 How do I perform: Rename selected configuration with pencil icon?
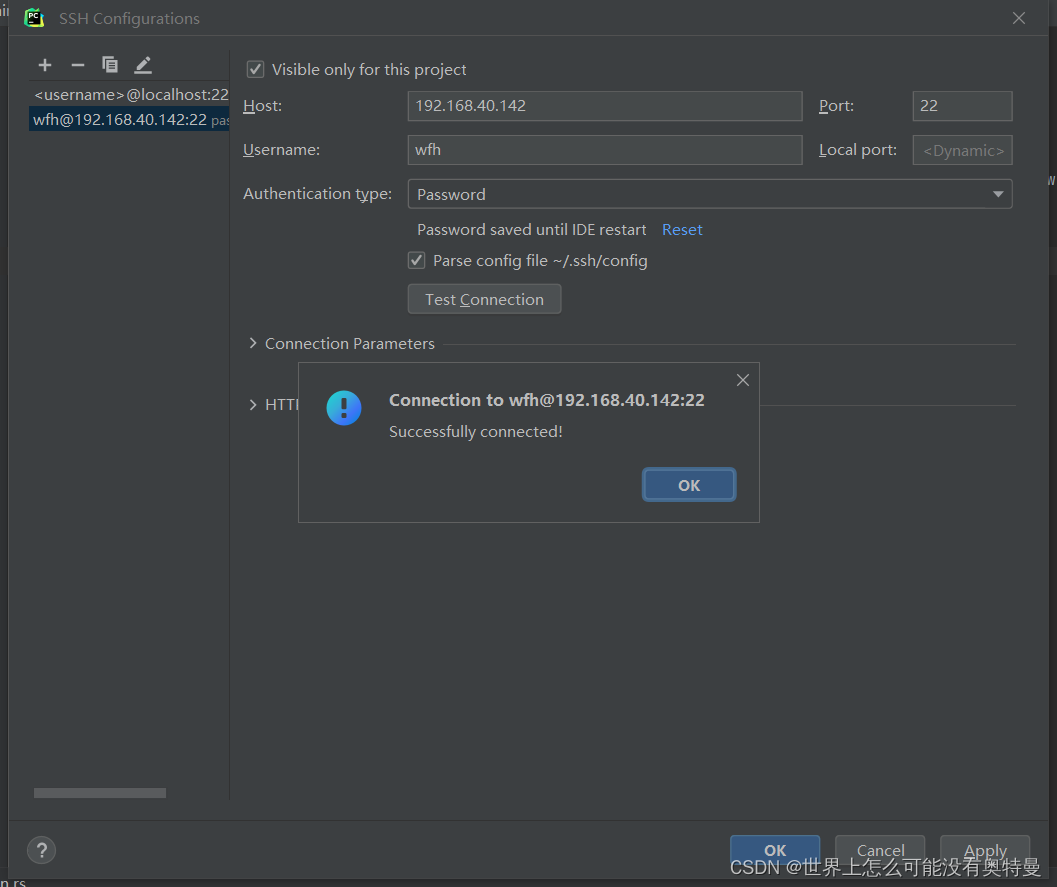click(143, 65)
